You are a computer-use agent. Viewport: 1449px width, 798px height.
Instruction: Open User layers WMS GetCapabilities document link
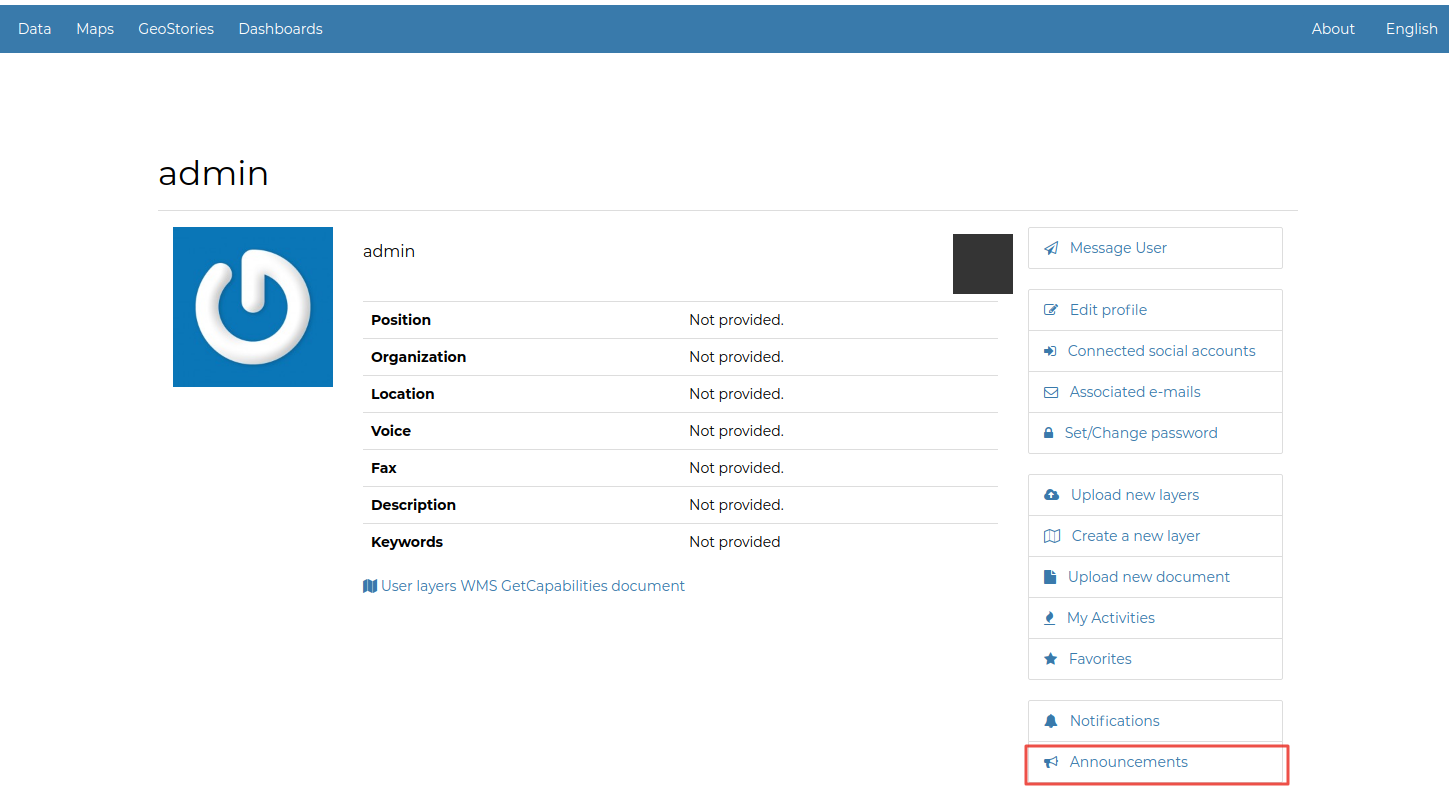532,586
